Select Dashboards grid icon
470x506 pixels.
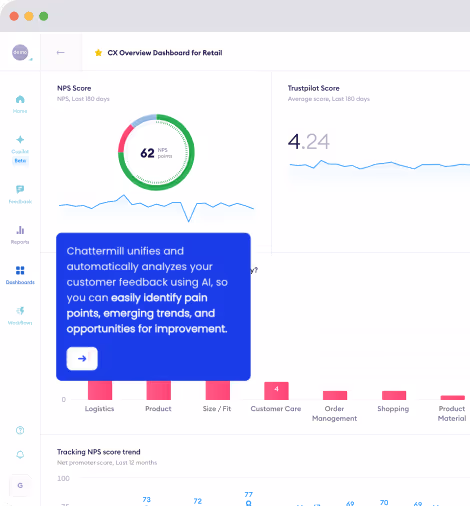[x=20, y=270]
